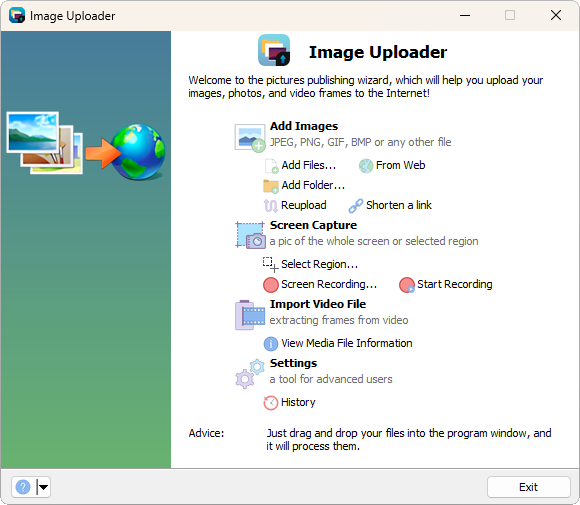This screenshot has height=505, width=580.
Task: Open the Add Images heading
Action: (x=304, y=126)
